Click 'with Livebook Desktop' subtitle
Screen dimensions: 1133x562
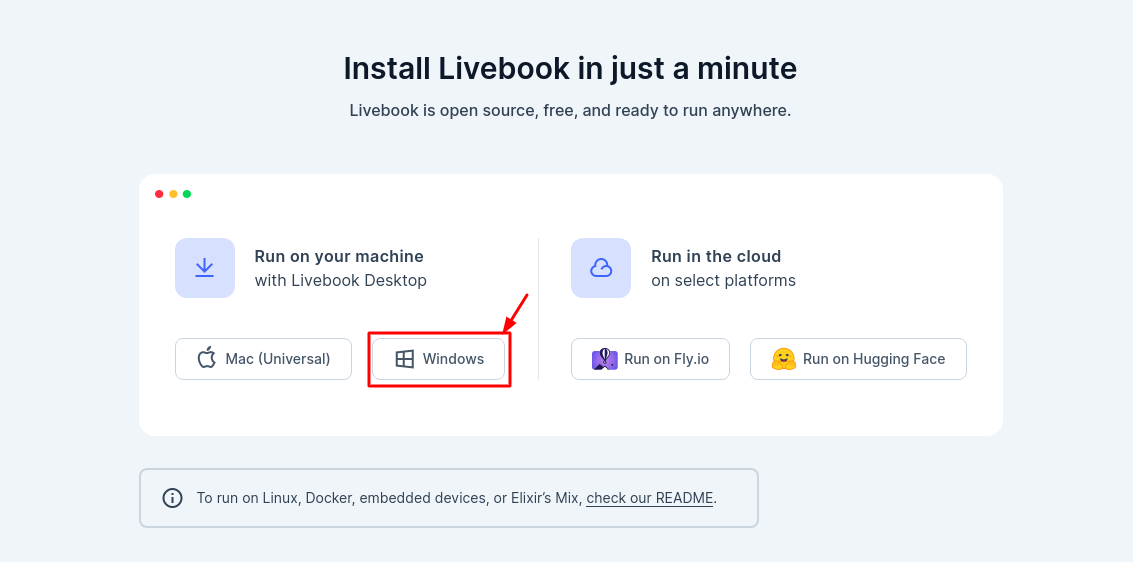(x=340, y=280)
